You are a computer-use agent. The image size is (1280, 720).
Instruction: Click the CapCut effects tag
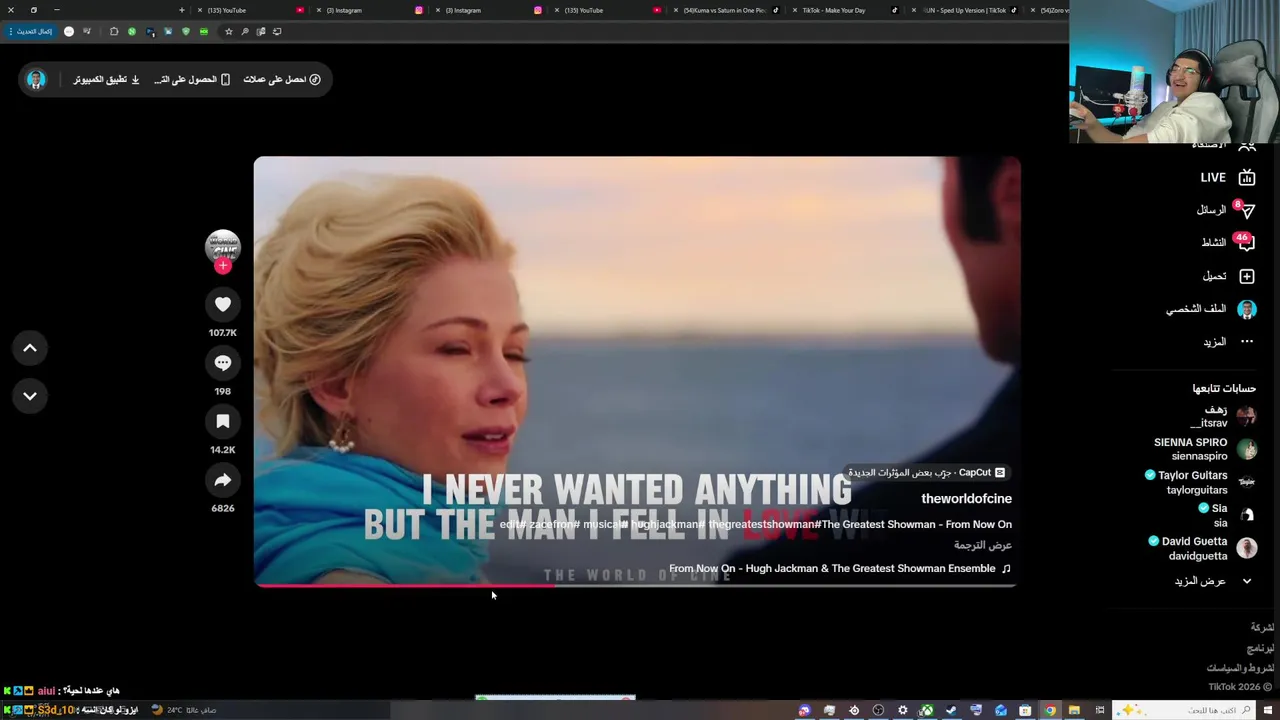[927, 472]
